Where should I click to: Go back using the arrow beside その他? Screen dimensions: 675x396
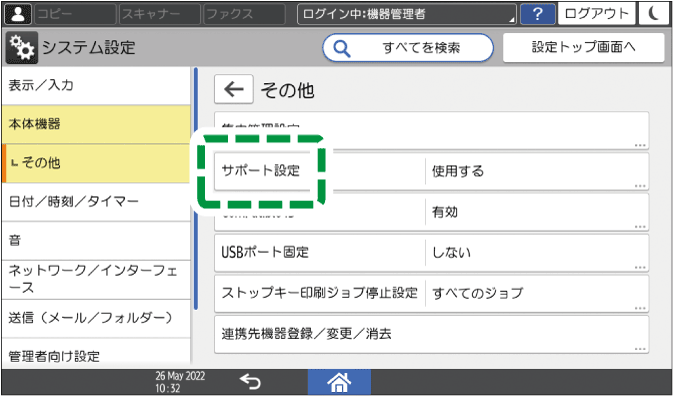pyautogui.click(x=234, y=90)
